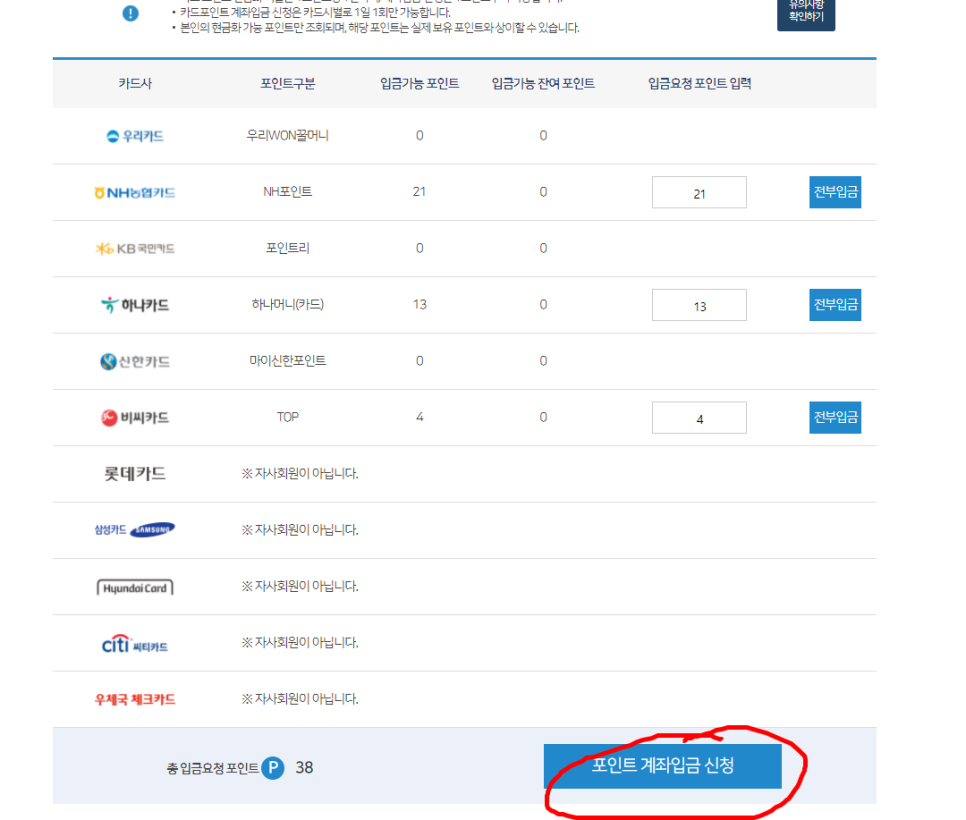
Task: Click the 삼성카드 logo
Action: (x=135, y=530)
